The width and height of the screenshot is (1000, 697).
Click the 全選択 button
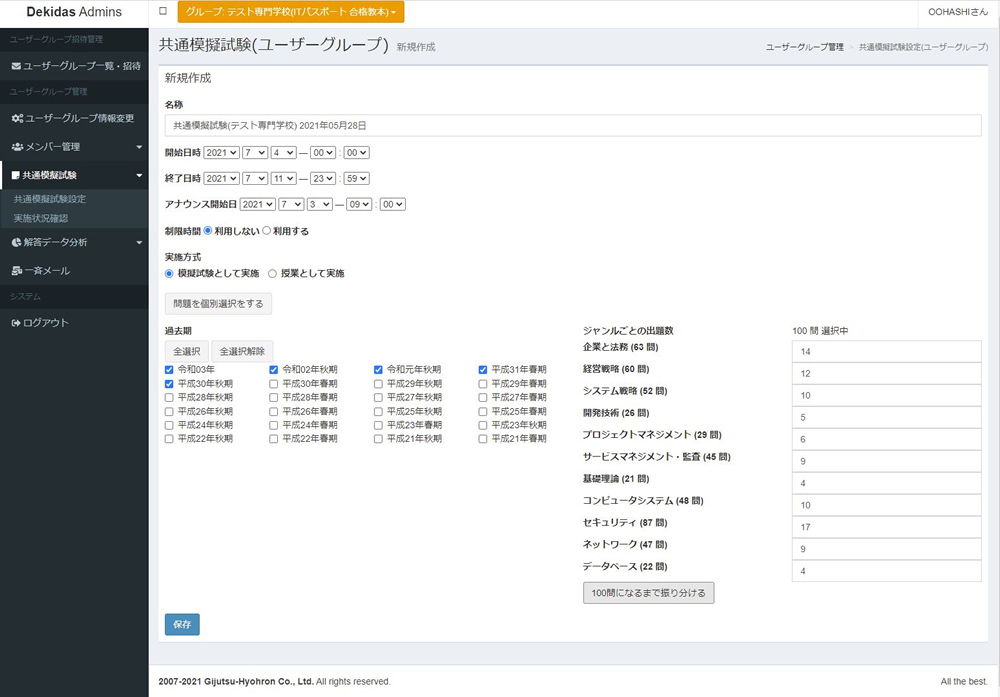click(x=187, y=351)
